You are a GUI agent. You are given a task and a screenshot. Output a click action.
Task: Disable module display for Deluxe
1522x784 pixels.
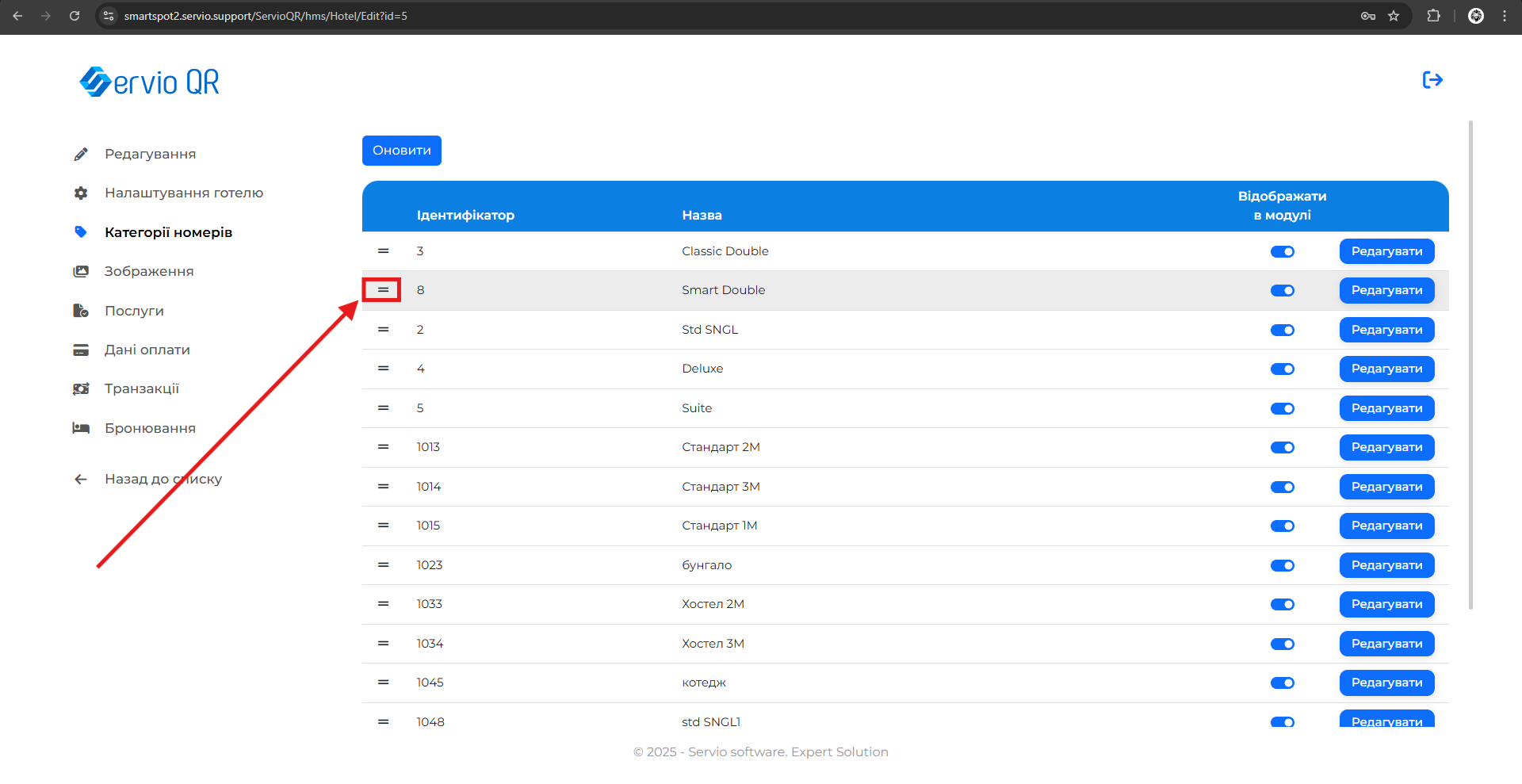point(1282,369)
